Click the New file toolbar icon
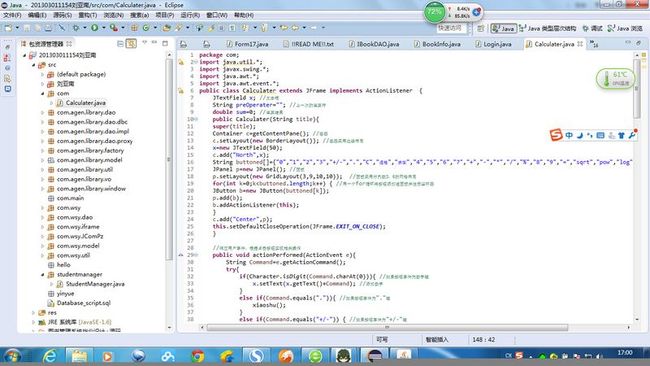The image size is (650, 366). 8,28
